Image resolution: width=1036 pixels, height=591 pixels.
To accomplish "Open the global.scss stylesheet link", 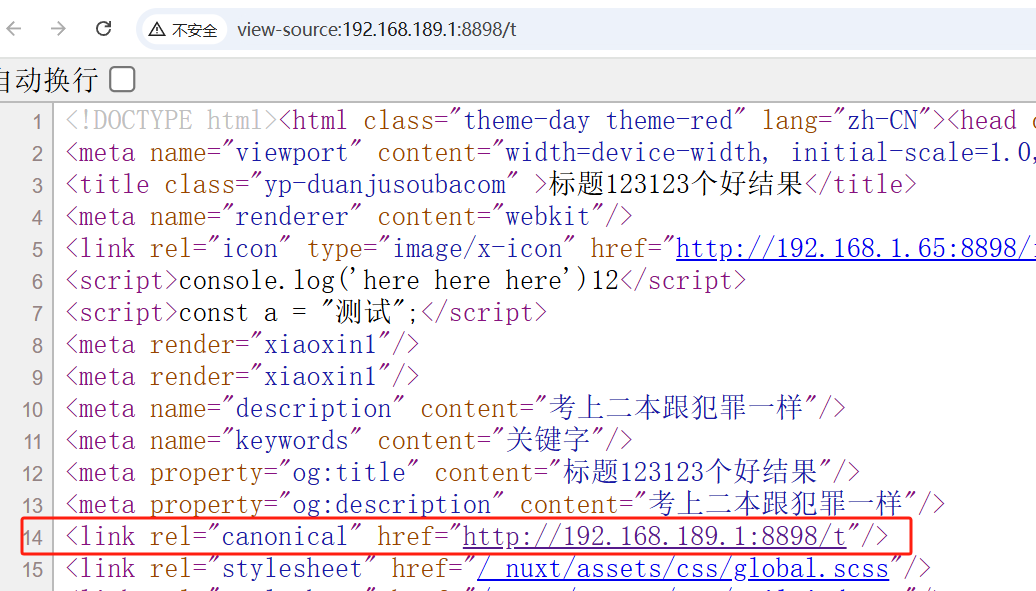I will point(683,569).
